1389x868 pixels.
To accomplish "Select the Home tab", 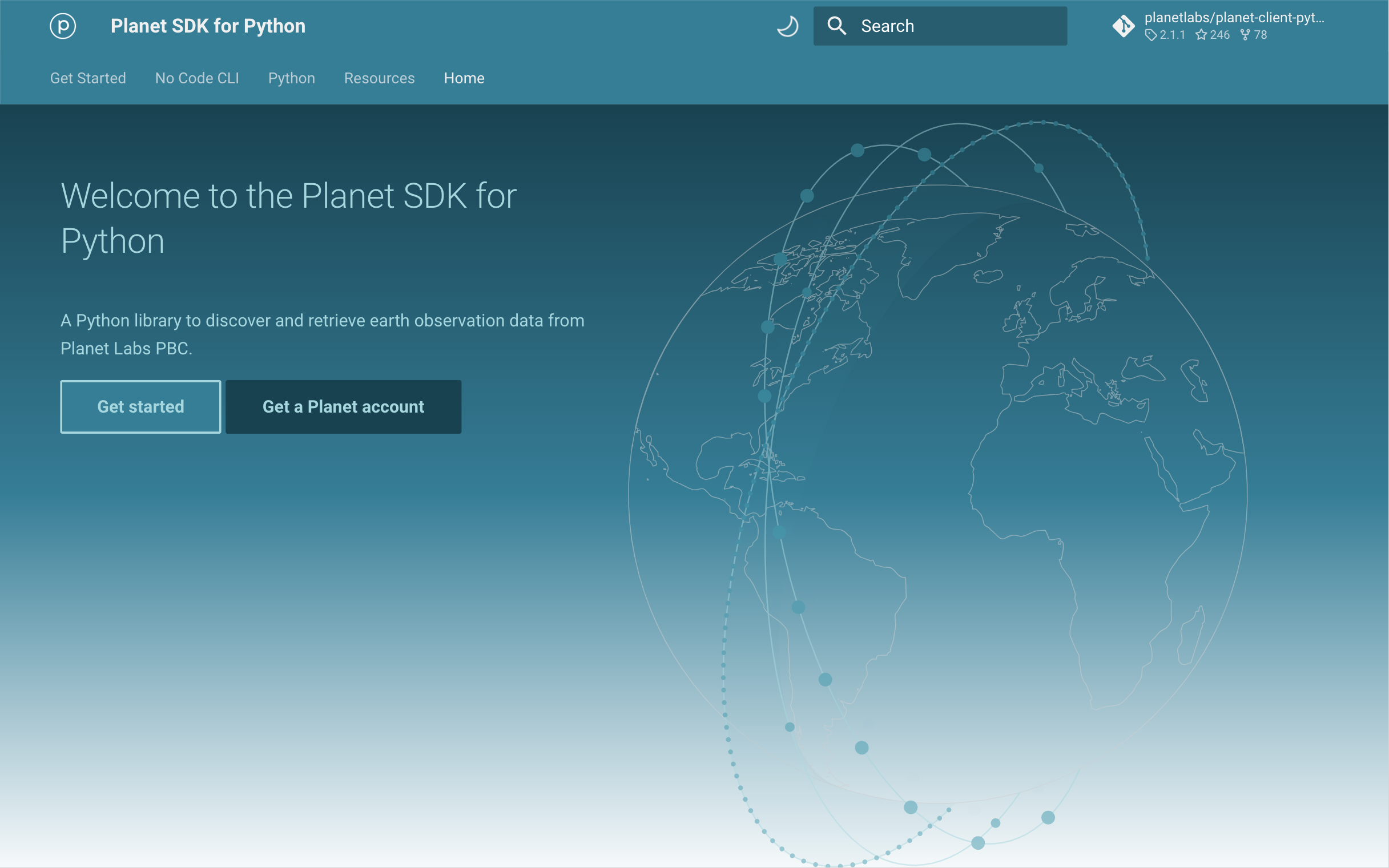I will [x=464, y=78].
